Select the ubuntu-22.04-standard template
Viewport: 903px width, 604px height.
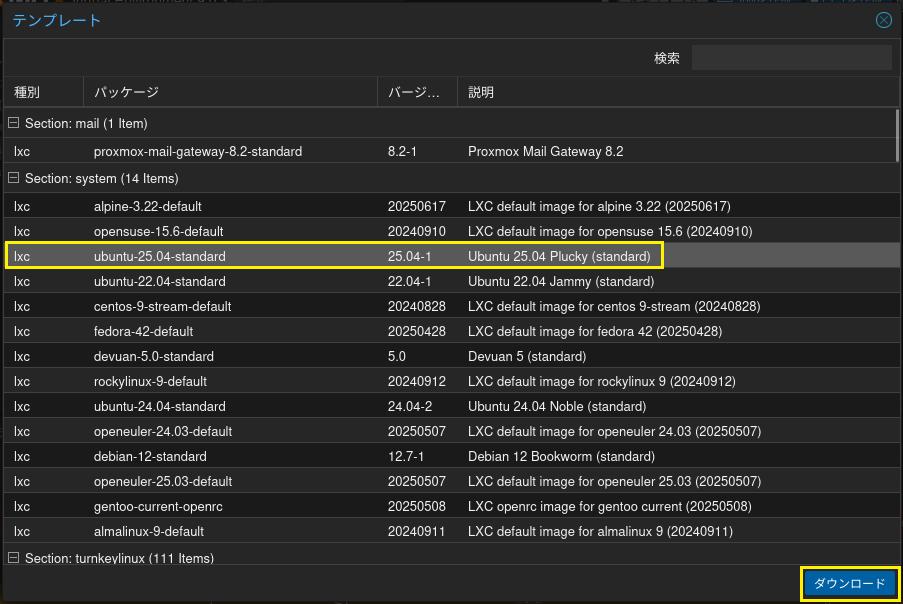pyautogui.click(x=450, y=281)
